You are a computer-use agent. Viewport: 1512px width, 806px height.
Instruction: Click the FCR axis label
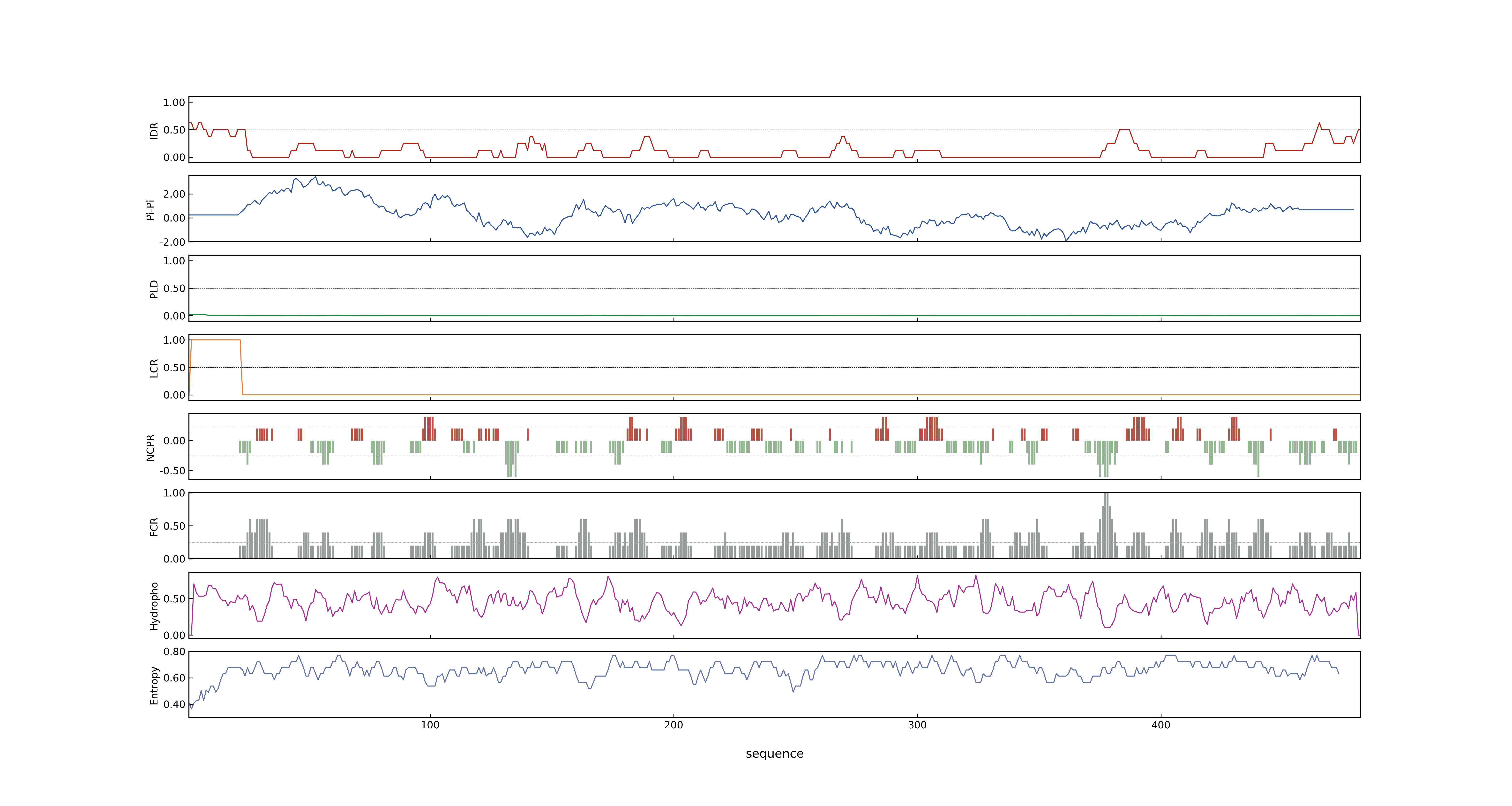[154, 526]
